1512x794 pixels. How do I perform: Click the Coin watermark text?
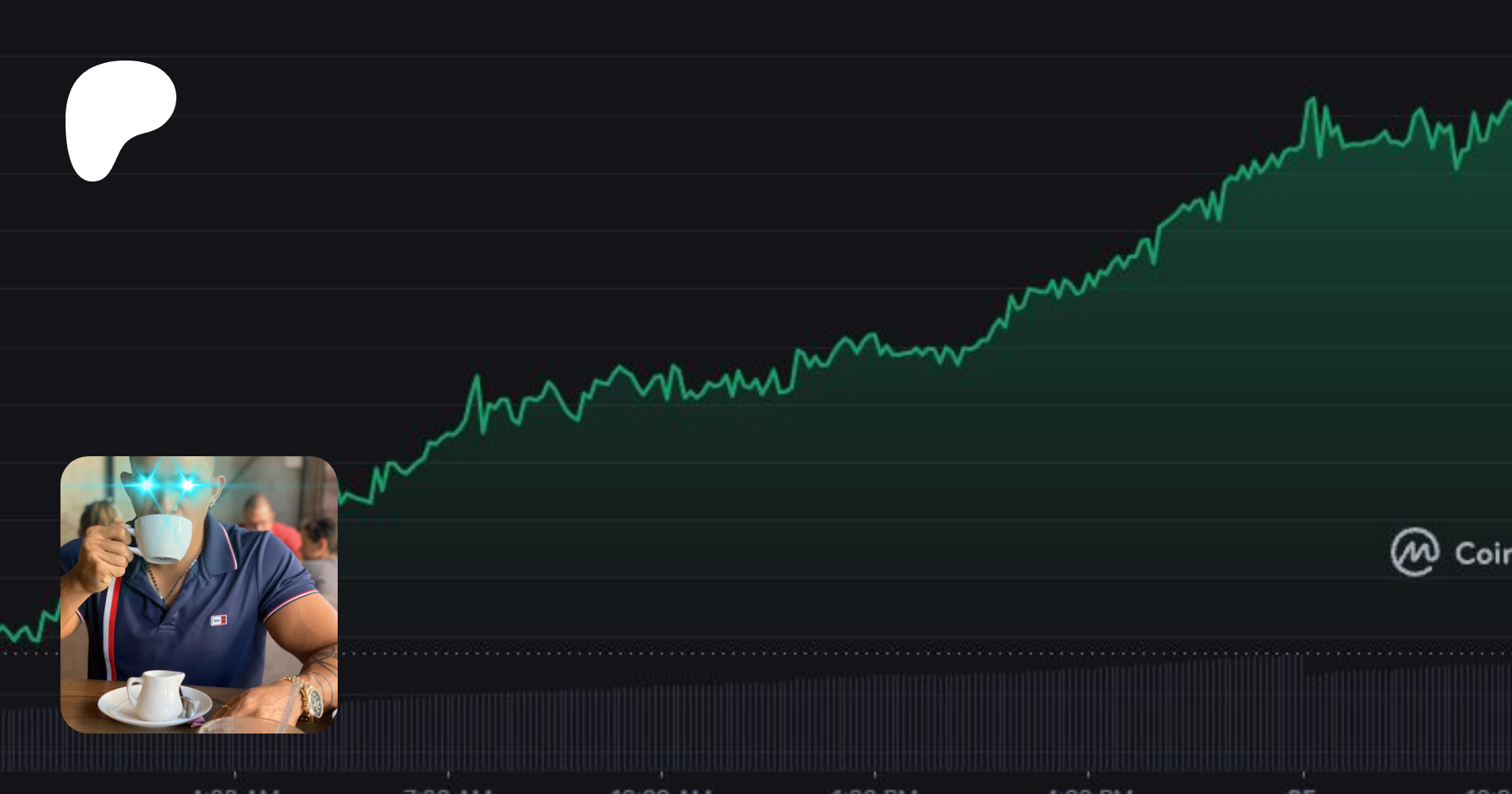coord(1483,554)
